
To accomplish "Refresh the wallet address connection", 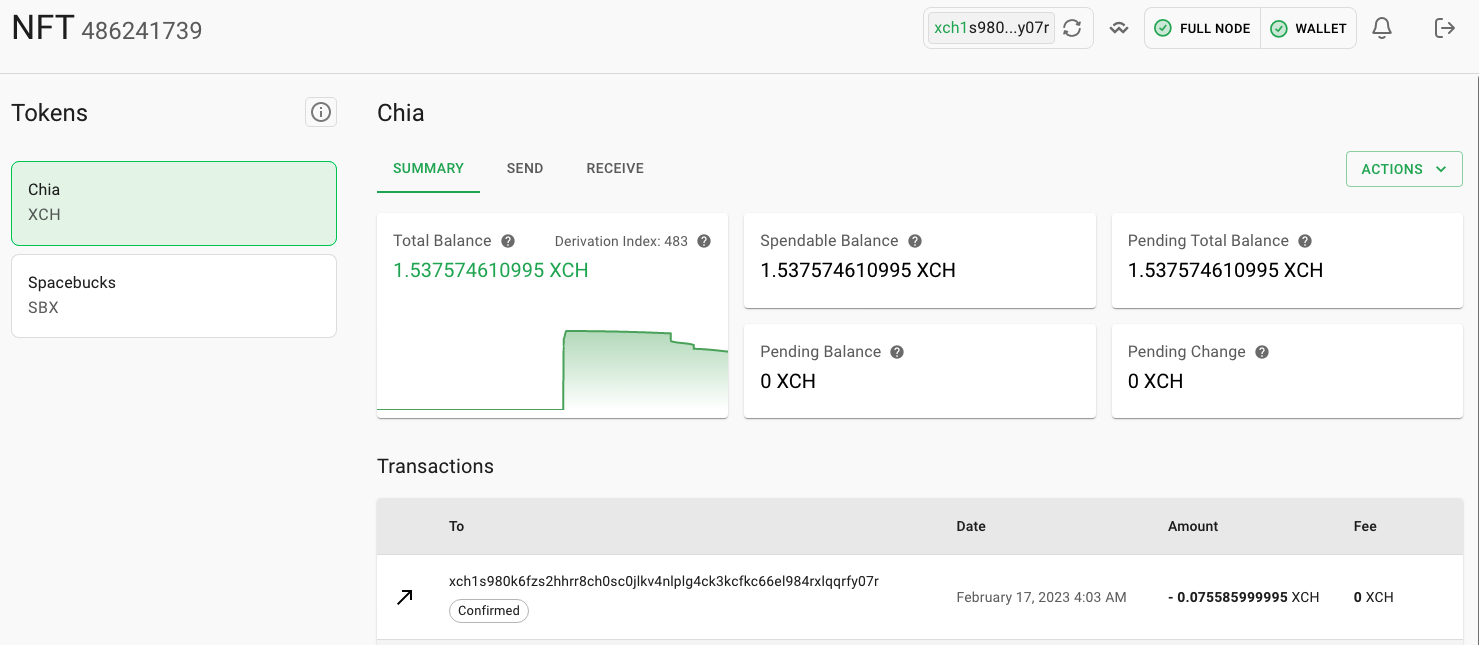I will click(x=1071, y=28).
